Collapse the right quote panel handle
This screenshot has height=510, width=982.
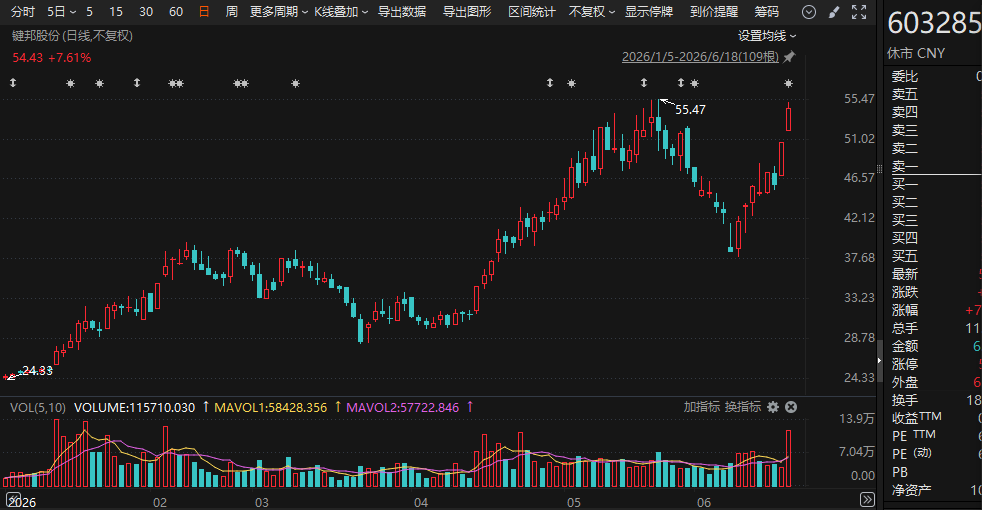[x=879, y=360]
